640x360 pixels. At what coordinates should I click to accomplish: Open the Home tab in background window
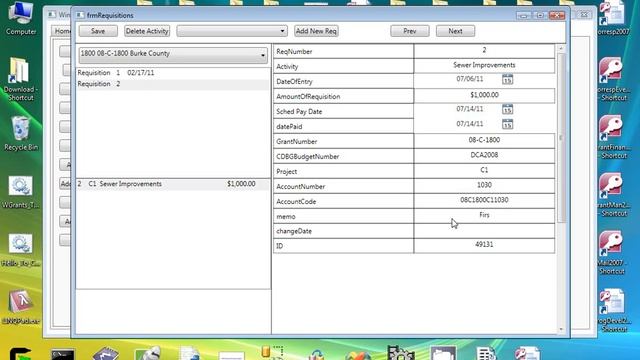(x=62, y=31)
